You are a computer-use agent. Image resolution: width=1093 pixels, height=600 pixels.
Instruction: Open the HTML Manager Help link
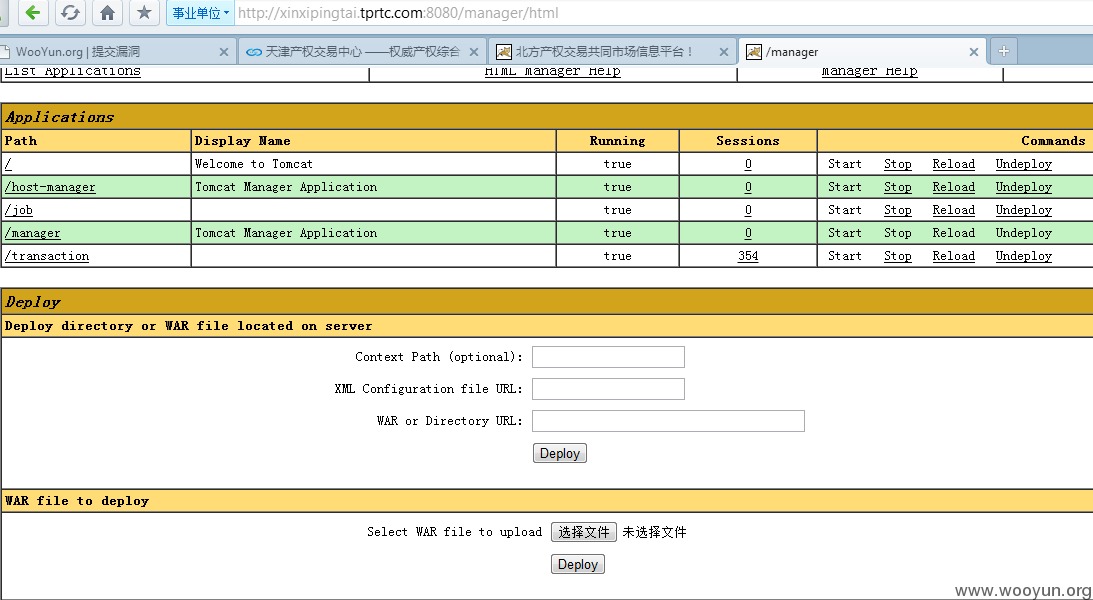pyautogui.click(x=553, y=71)
